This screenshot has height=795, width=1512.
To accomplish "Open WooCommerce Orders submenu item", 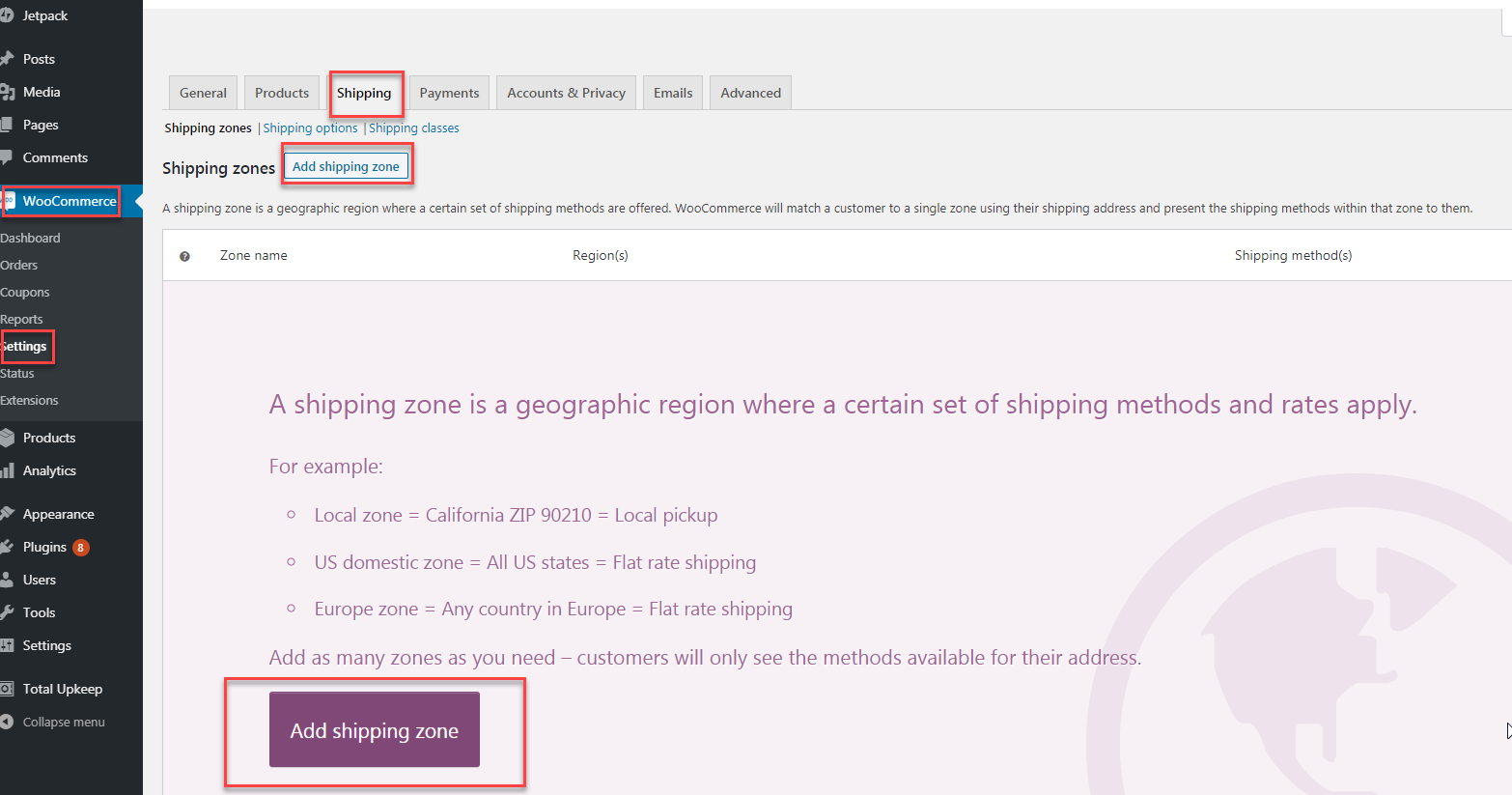I will 19,265.
